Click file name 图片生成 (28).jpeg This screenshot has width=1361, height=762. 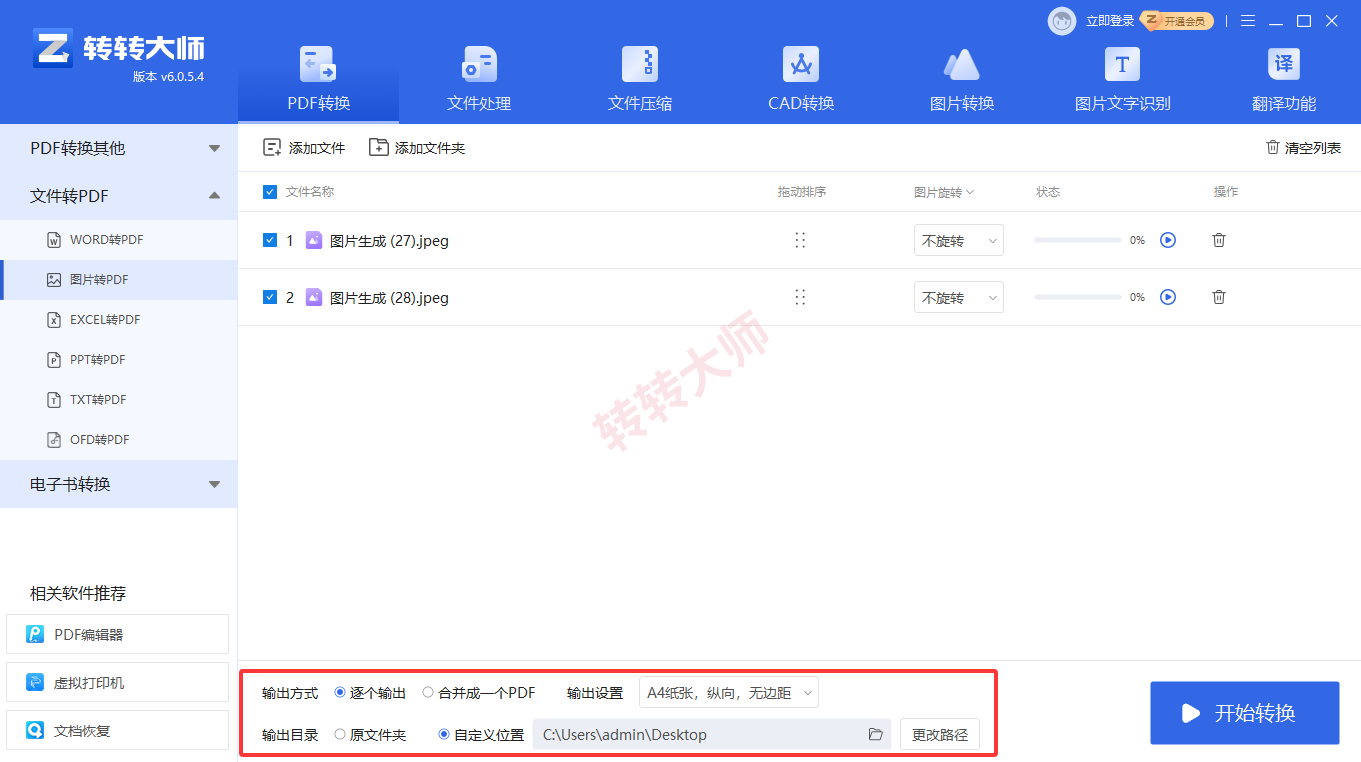pyautogui.click(x=389, y=298)
